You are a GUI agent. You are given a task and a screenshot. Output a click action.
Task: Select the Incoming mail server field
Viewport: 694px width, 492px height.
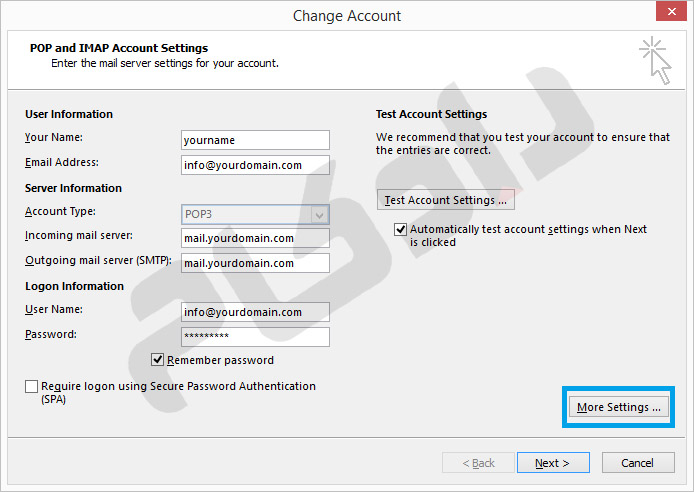[255, 238]
